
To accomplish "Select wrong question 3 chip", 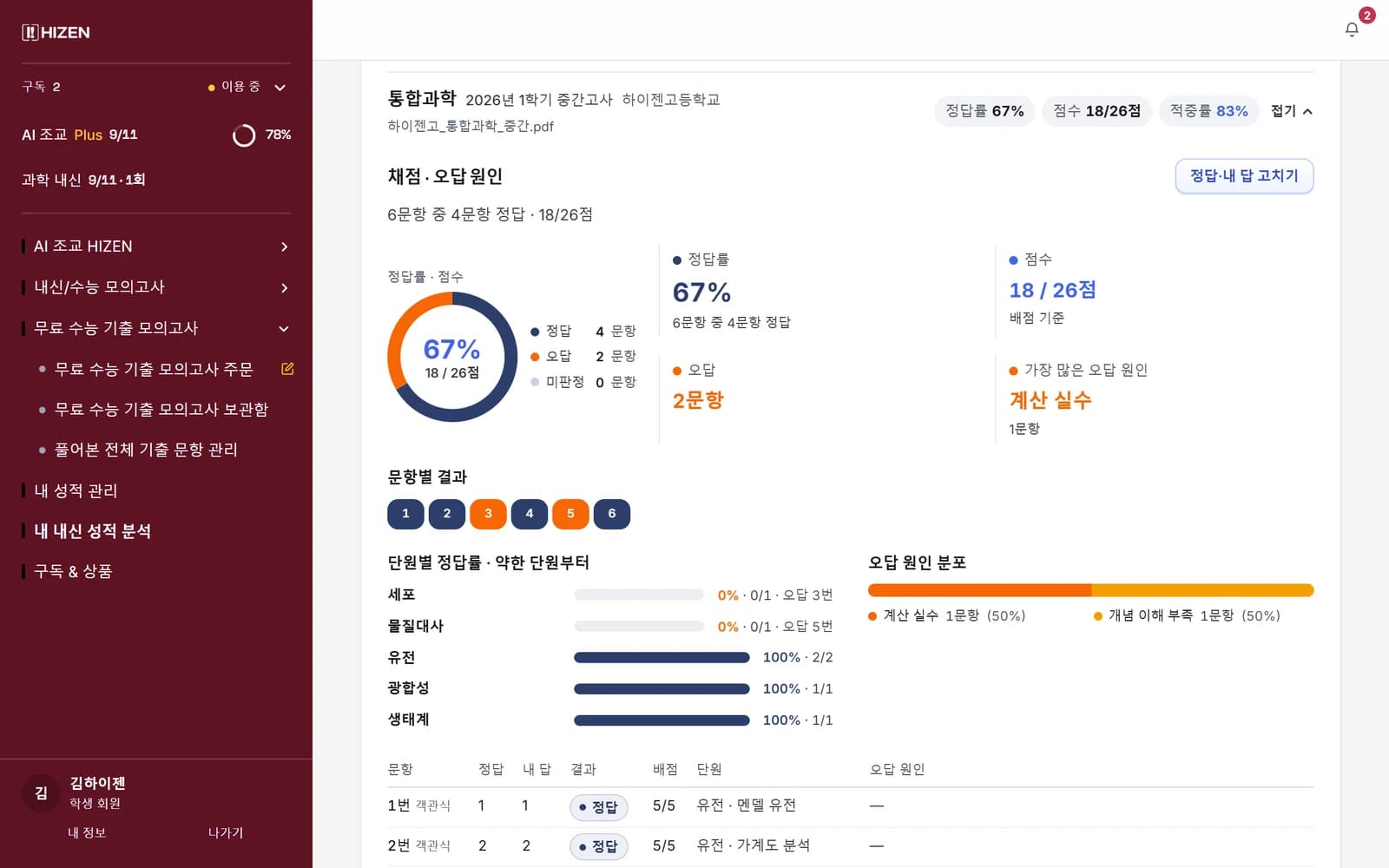I will (x=488, y=514).
